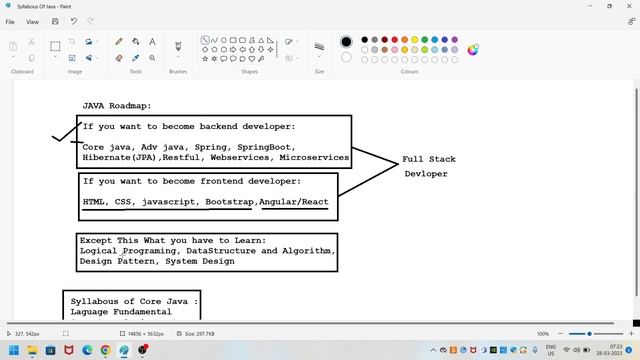Select the Line shape
The image size is (640, 360).
[205, 40]
